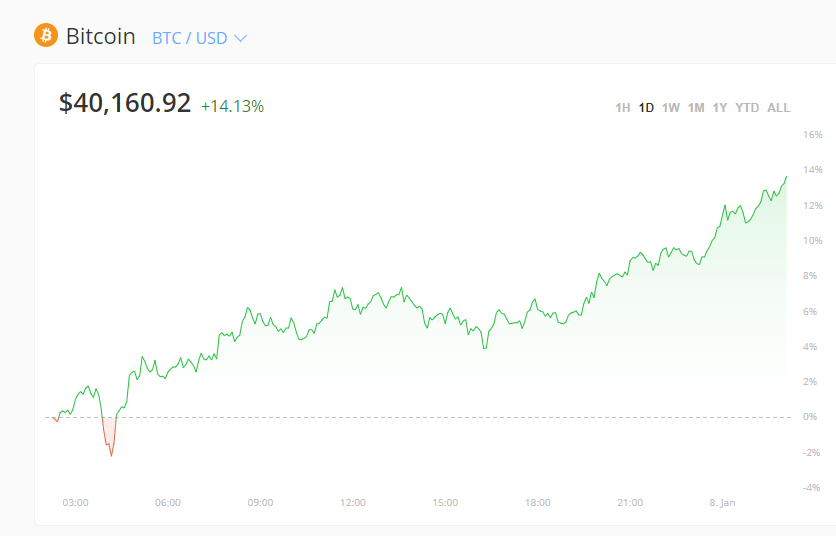Open the BTC / USD pair dropdown
Viewport: 836px width, 536px height.
pos(190,38)
